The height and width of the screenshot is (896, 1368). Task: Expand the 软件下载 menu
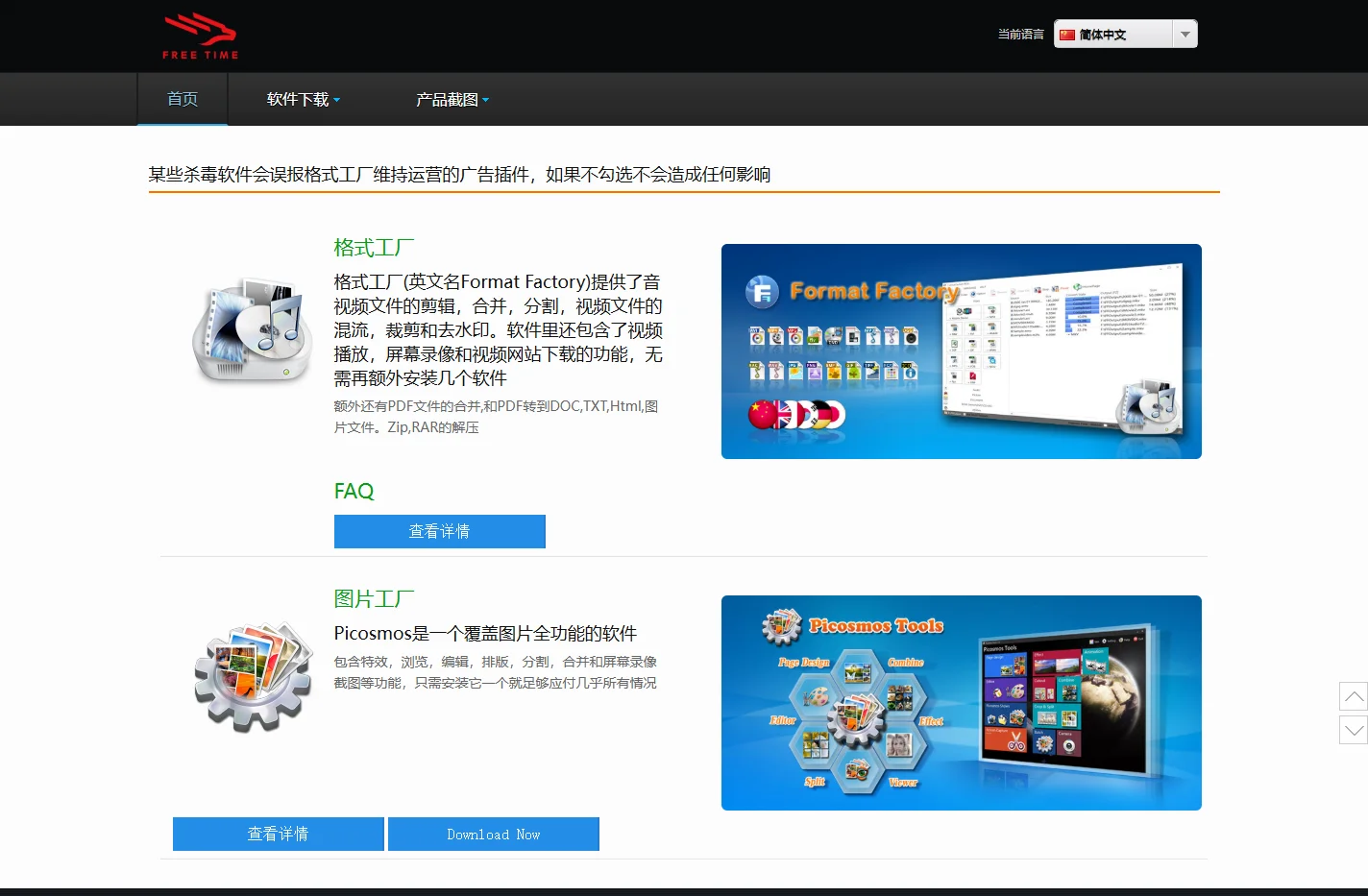(303, 99)
